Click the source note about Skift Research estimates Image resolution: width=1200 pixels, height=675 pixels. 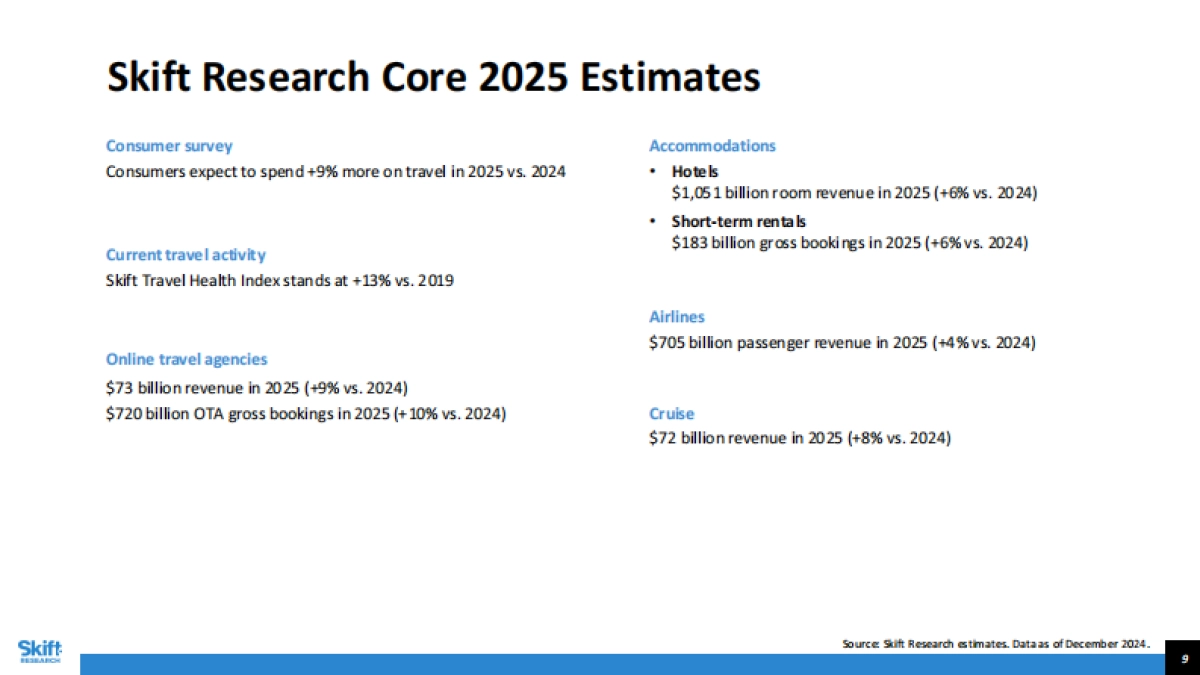(997, 644)
